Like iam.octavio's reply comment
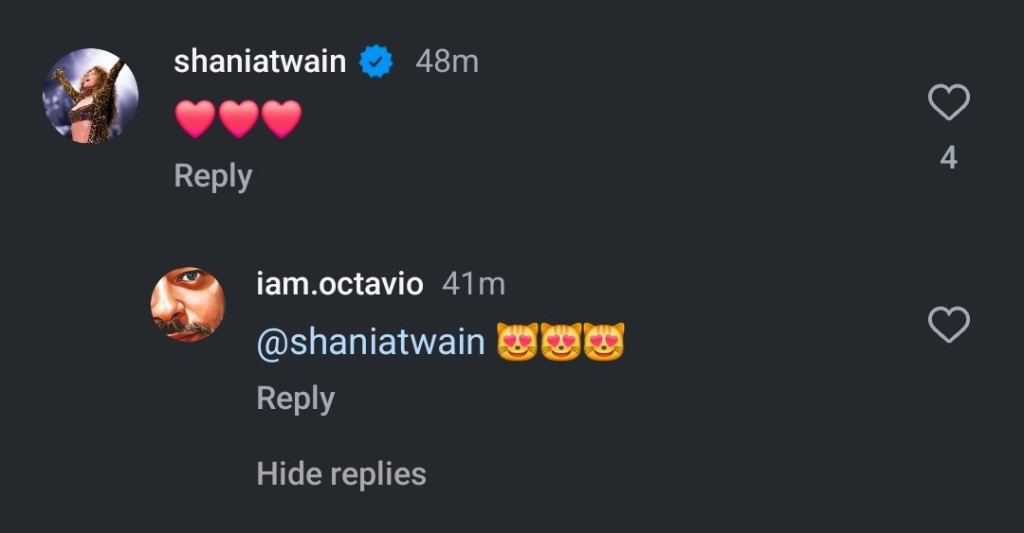 pos(948,325)
